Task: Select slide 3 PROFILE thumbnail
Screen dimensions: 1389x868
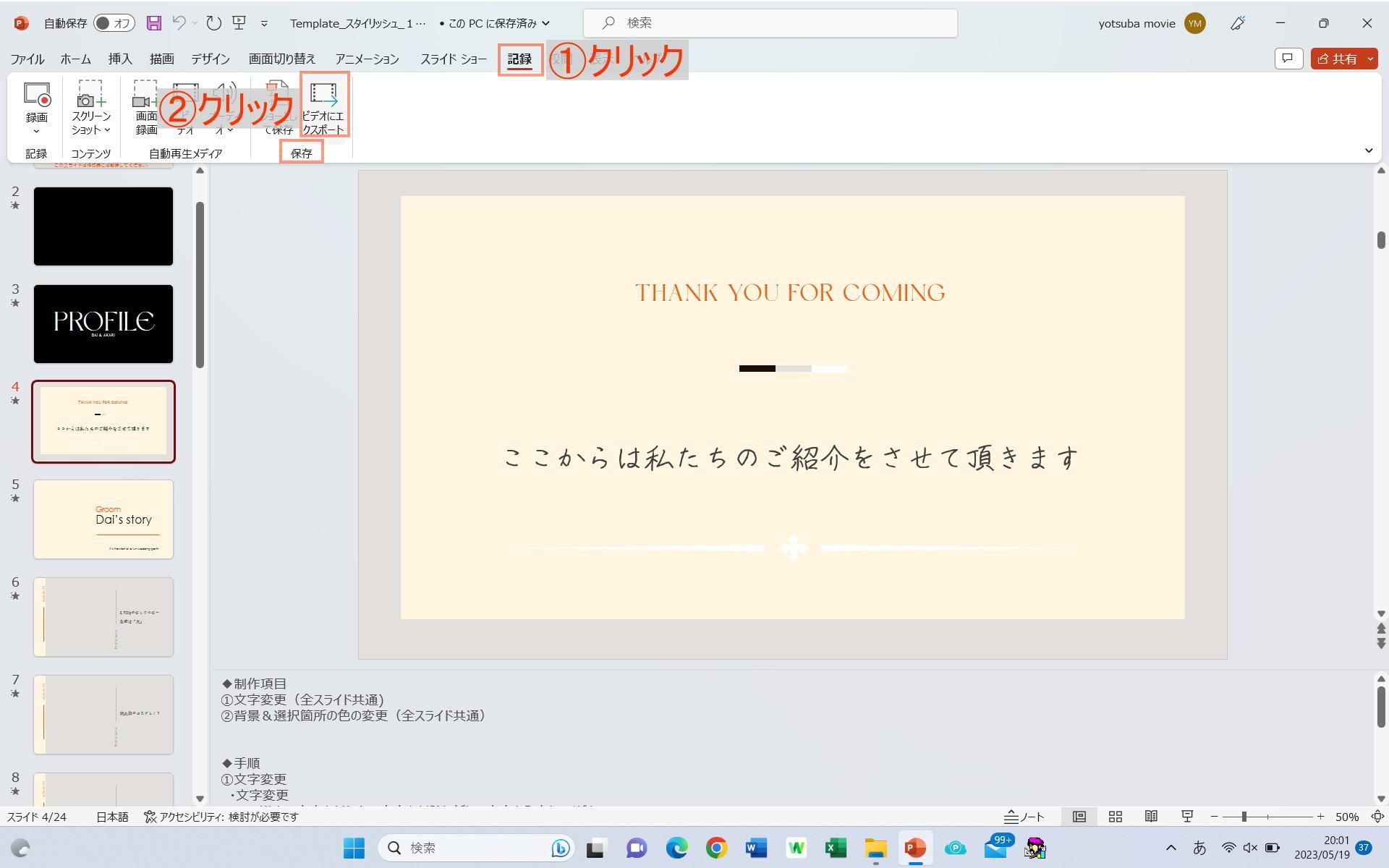Action: 103,323
